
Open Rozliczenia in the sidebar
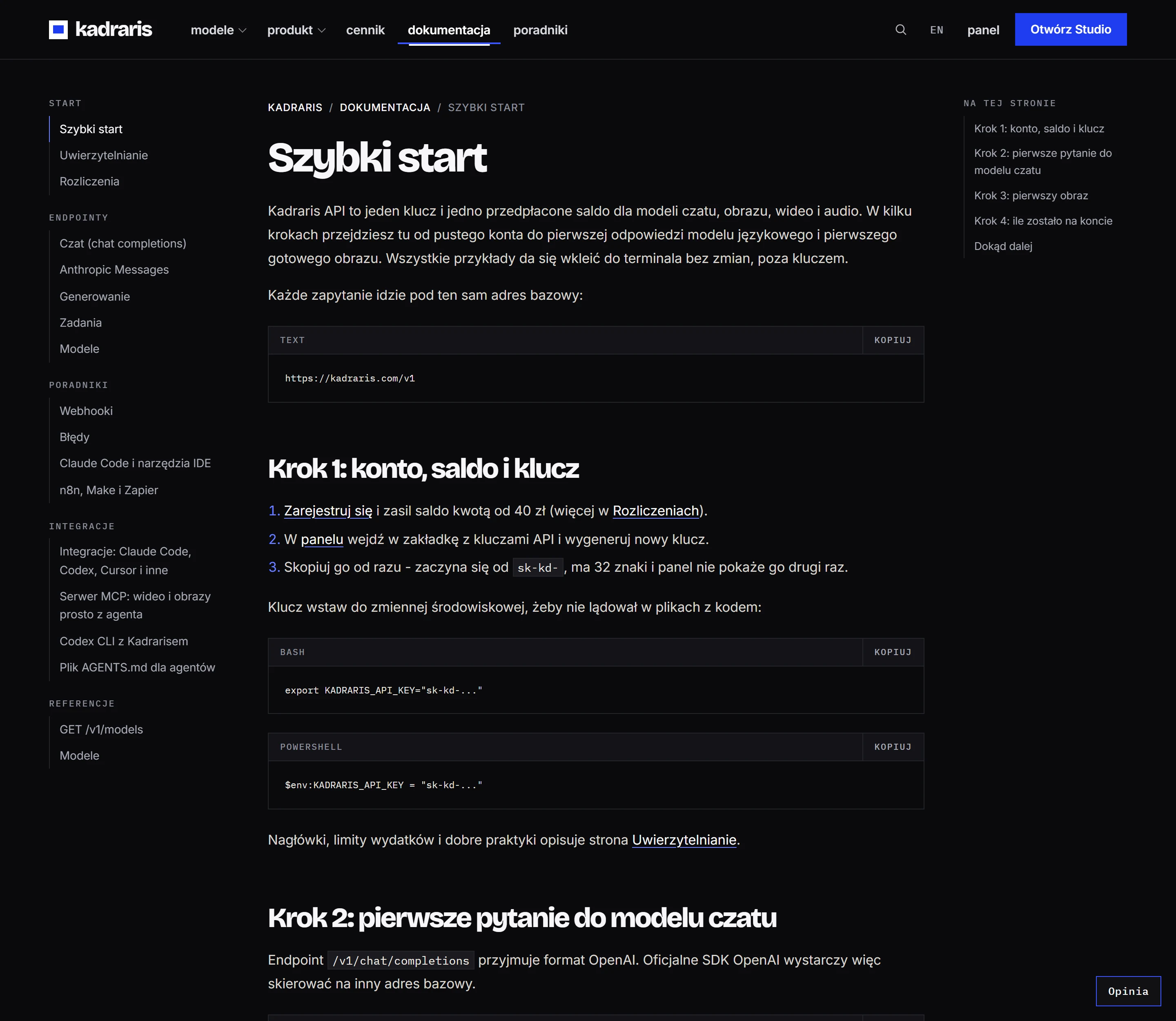coord(89,181)
